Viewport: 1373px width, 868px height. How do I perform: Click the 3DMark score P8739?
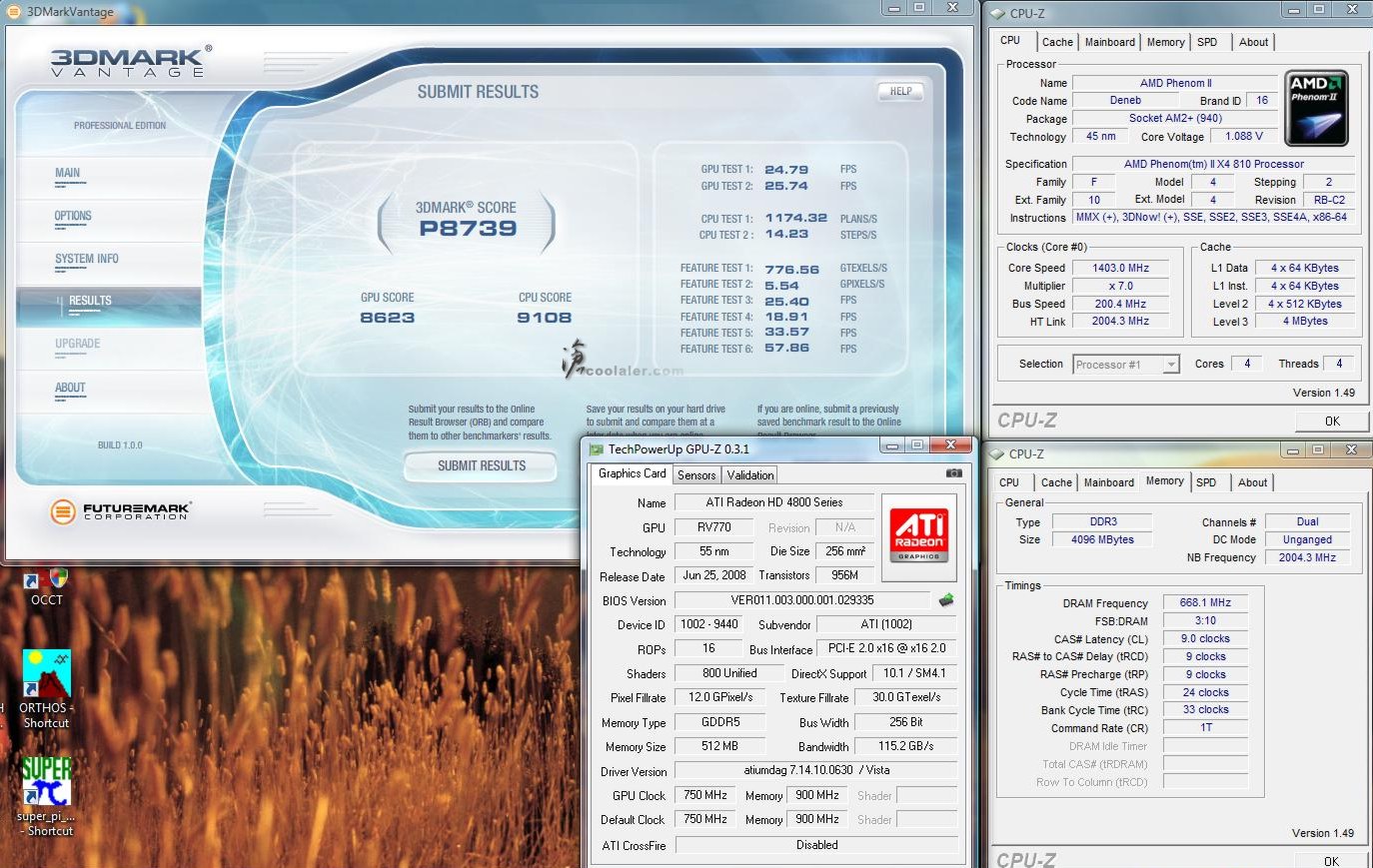point(468,229)
